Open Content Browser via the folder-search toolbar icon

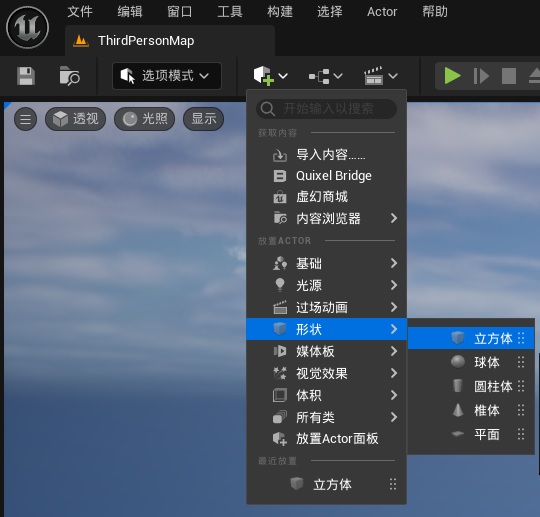69,76
